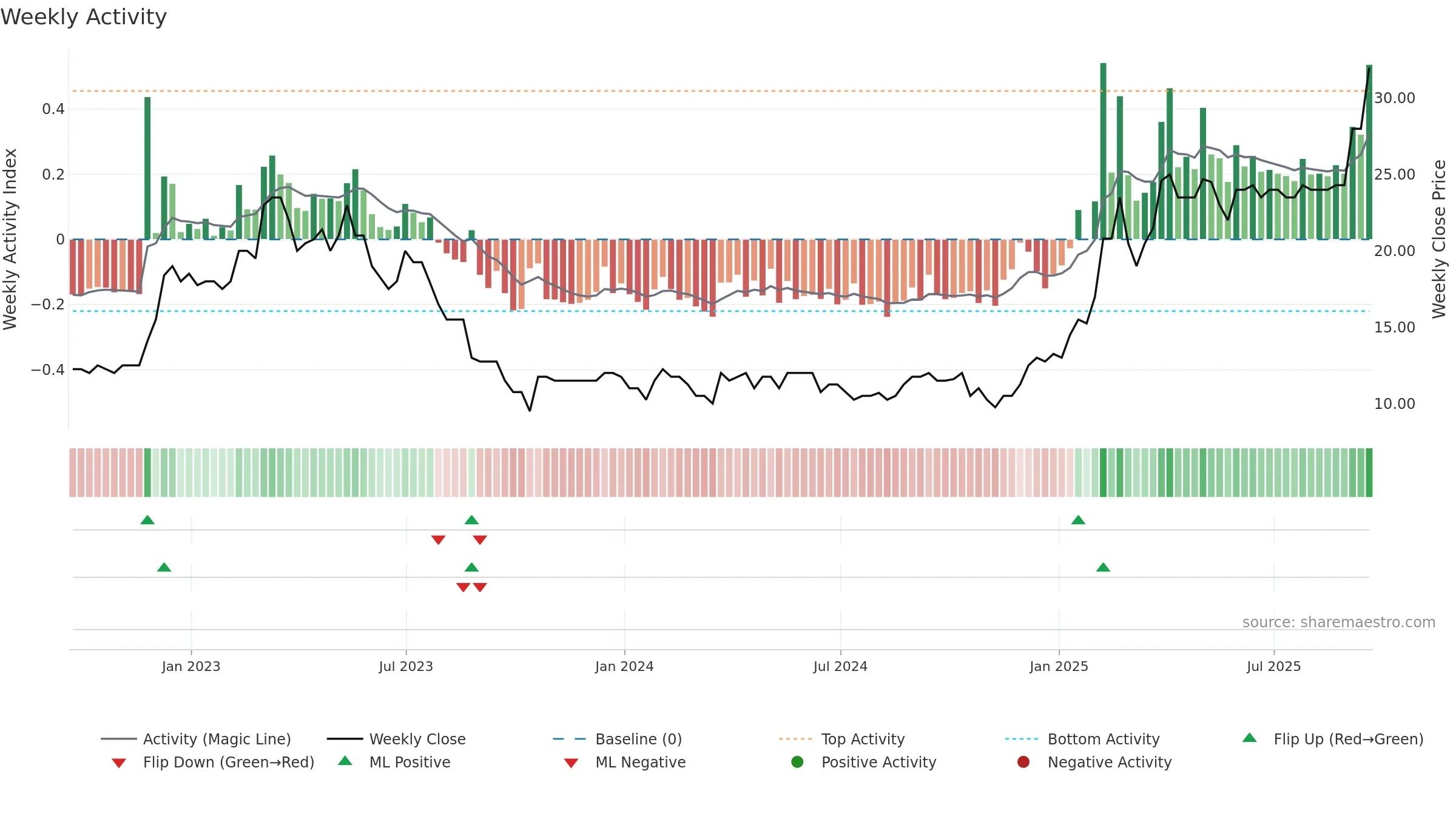
Task: Click the ML positive green triangle before Jan 2023
Action: tap(164, 567)
